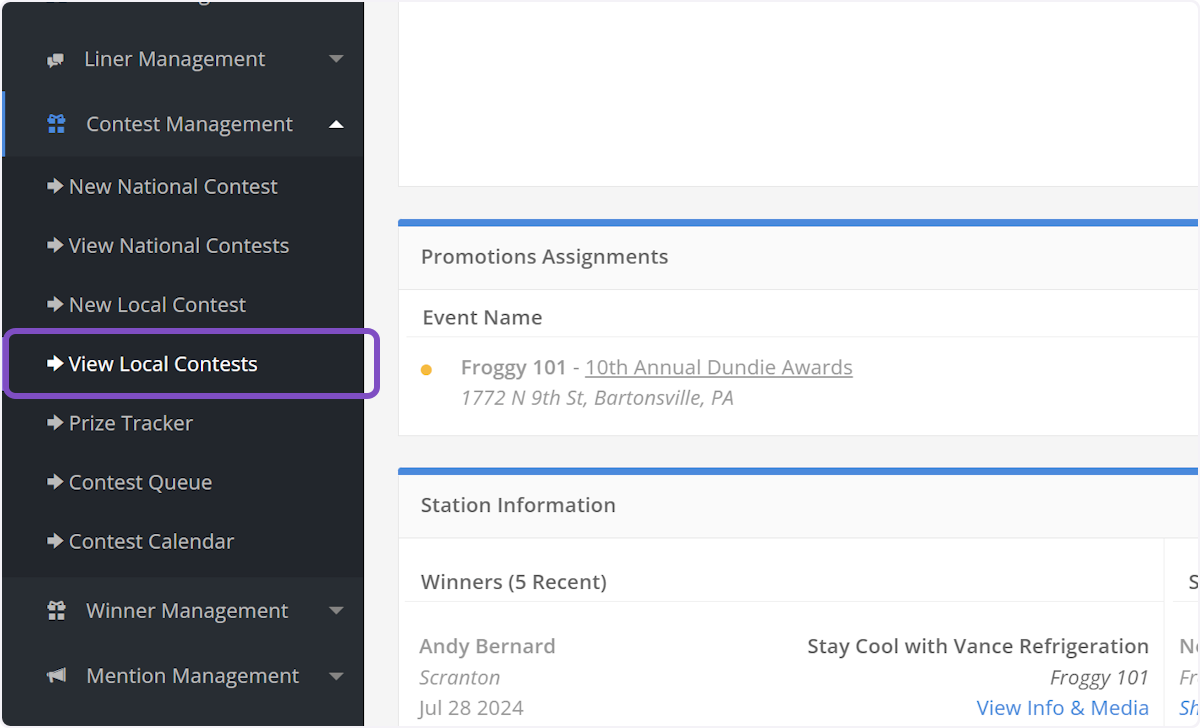The width and height of the screenshot is (1200, 728).
Task: Open View Local Contests page
Action: [163, 364]
